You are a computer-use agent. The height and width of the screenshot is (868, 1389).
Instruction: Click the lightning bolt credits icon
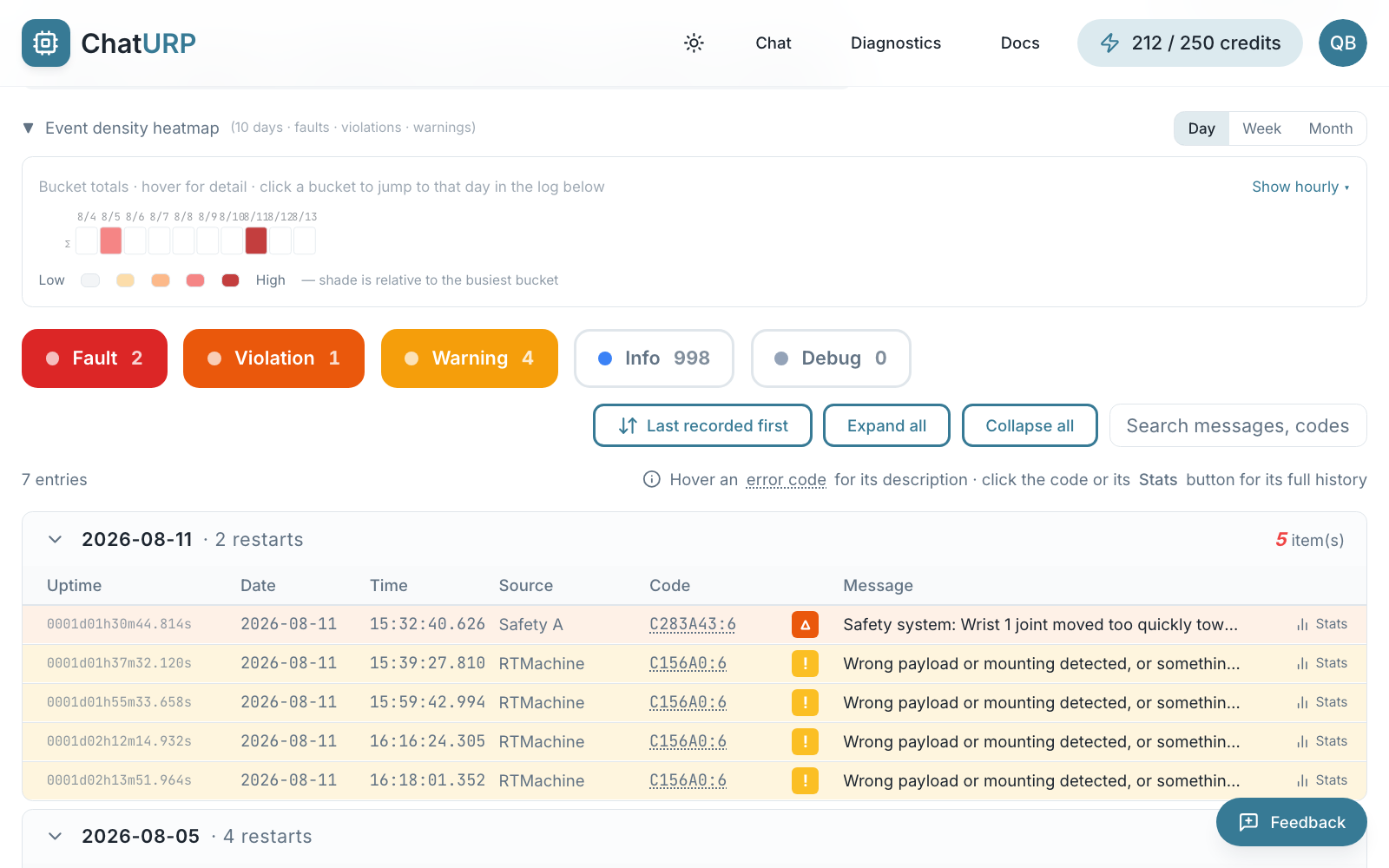(1109, 43)
